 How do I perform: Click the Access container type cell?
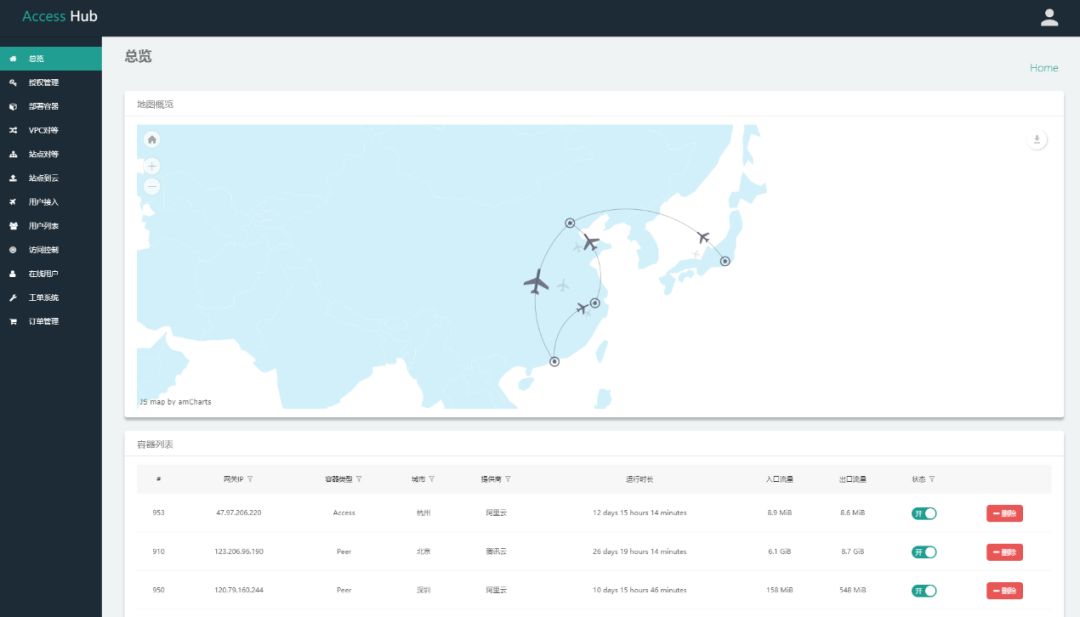click(344, 513)
